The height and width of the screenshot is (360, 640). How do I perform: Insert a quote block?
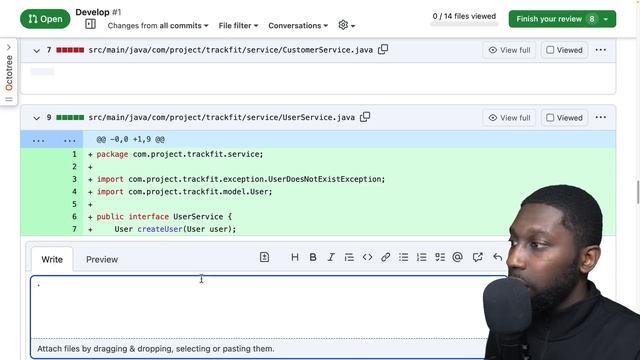pyautogui.click(x=349, y=257)
